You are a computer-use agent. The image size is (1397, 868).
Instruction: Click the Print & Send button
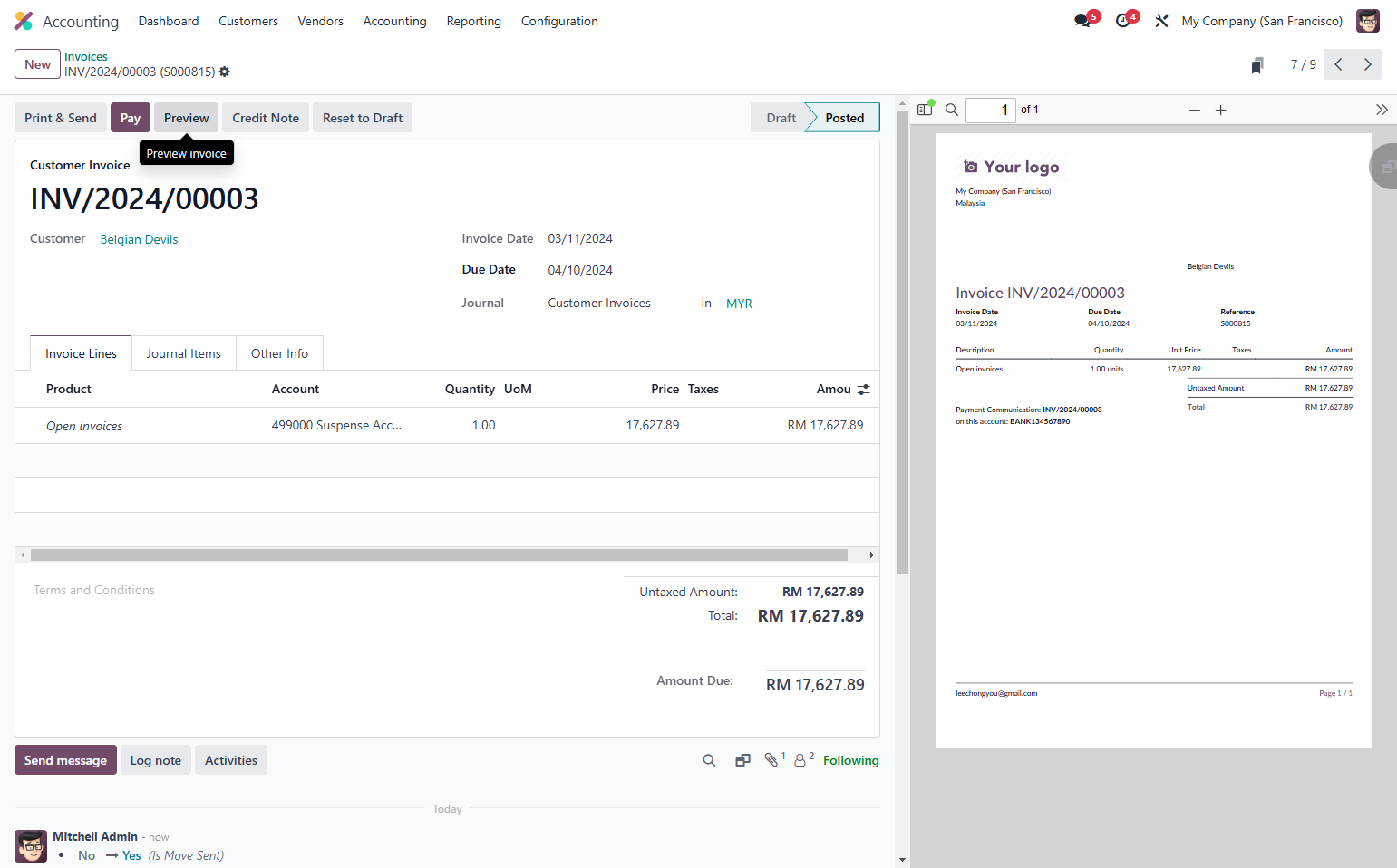(61, 118)
